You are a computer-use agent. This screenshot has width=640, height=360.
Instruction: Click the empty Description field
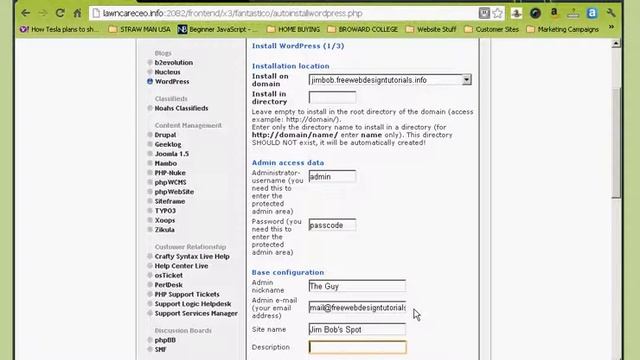357,347
